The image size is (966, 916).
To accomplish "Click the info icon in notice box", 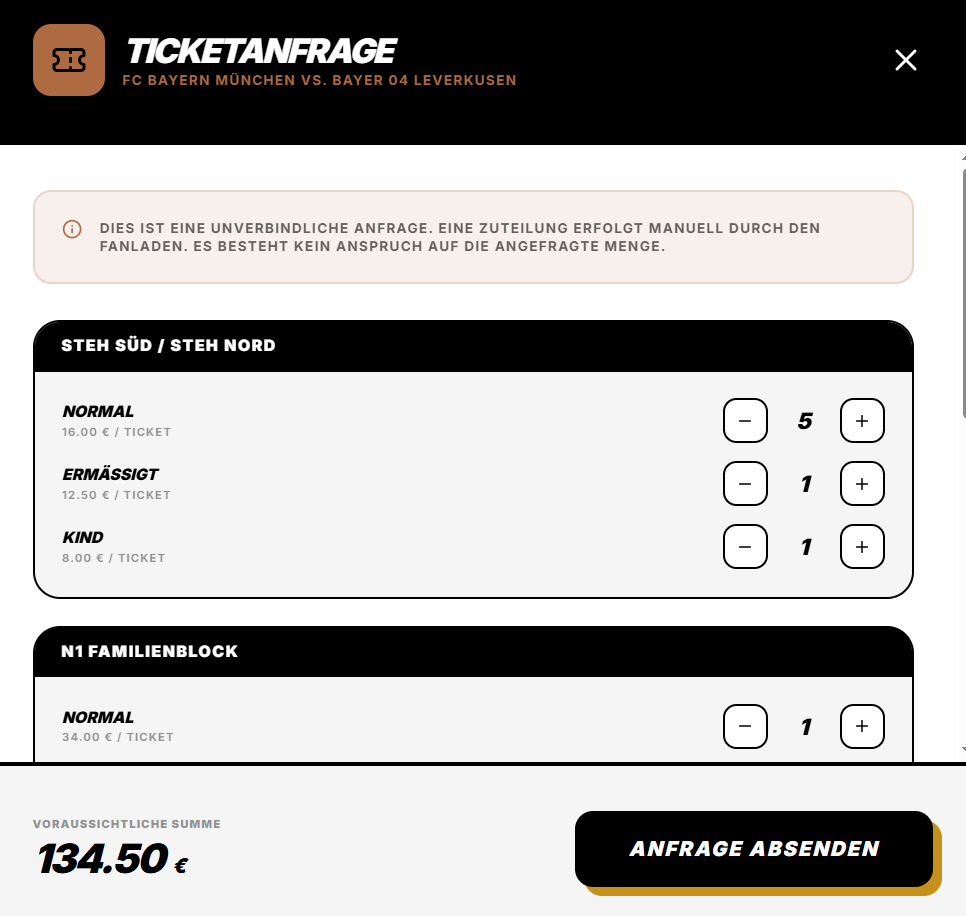I will point(72,229).
